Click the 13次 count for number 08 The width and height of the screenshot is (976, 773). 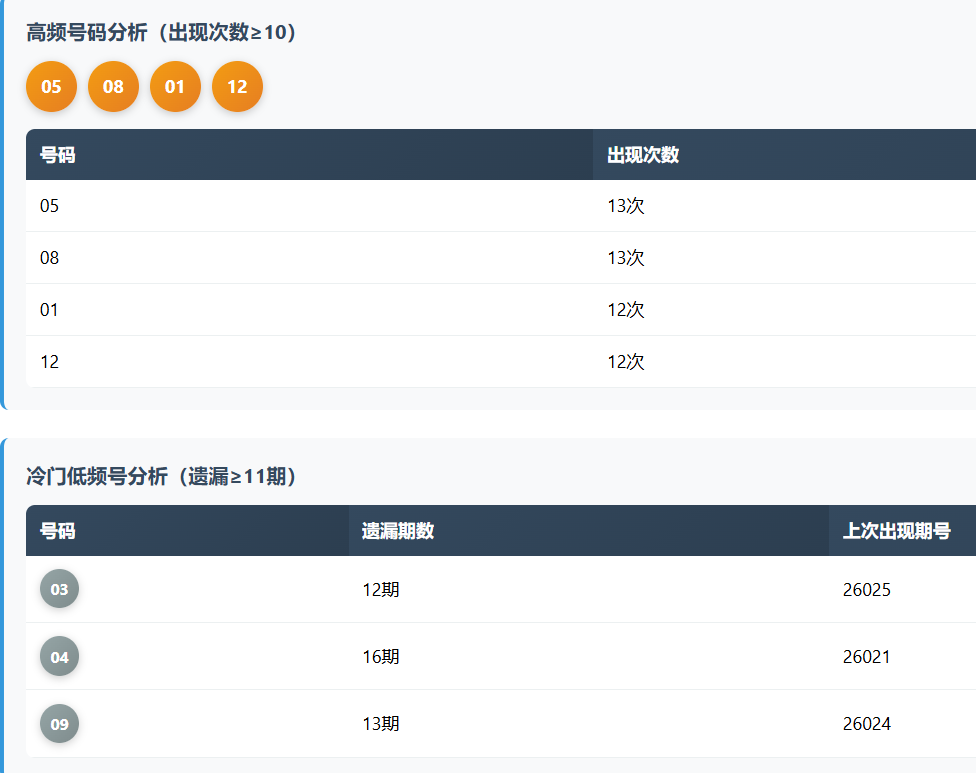pos(626,258)
